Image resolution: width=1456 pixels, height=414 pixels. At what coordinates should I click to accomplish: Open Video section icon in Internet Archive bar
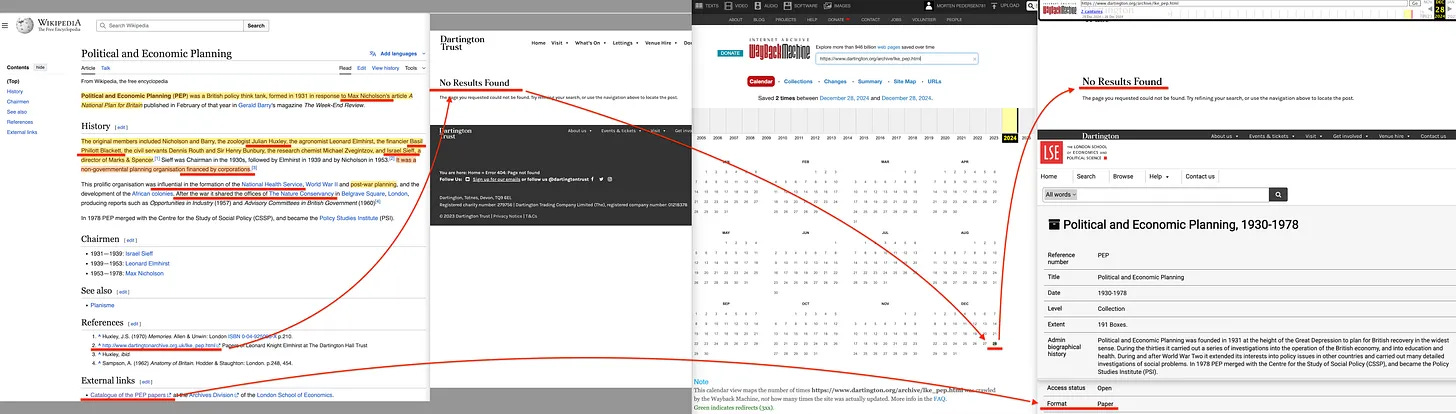pyautogui.click(x=728, y=6)
